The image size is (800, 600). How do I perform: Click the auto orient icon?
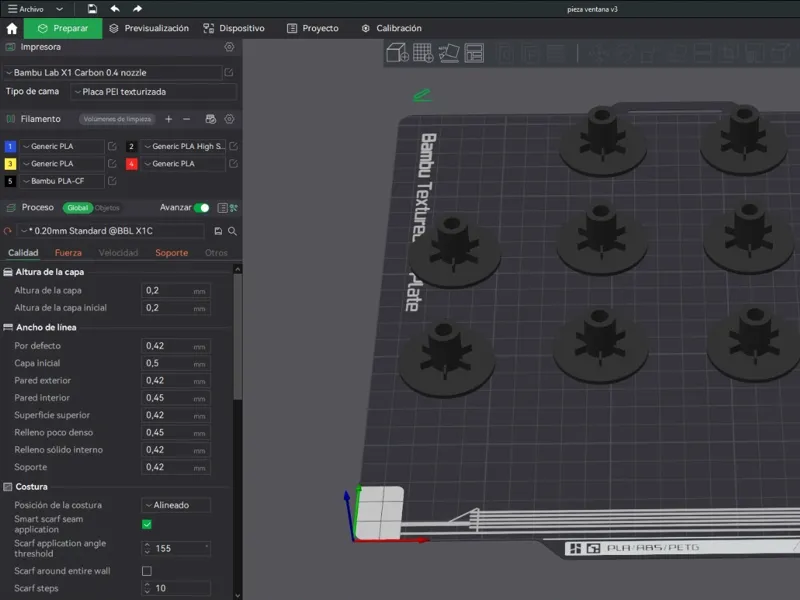(448, 53)
